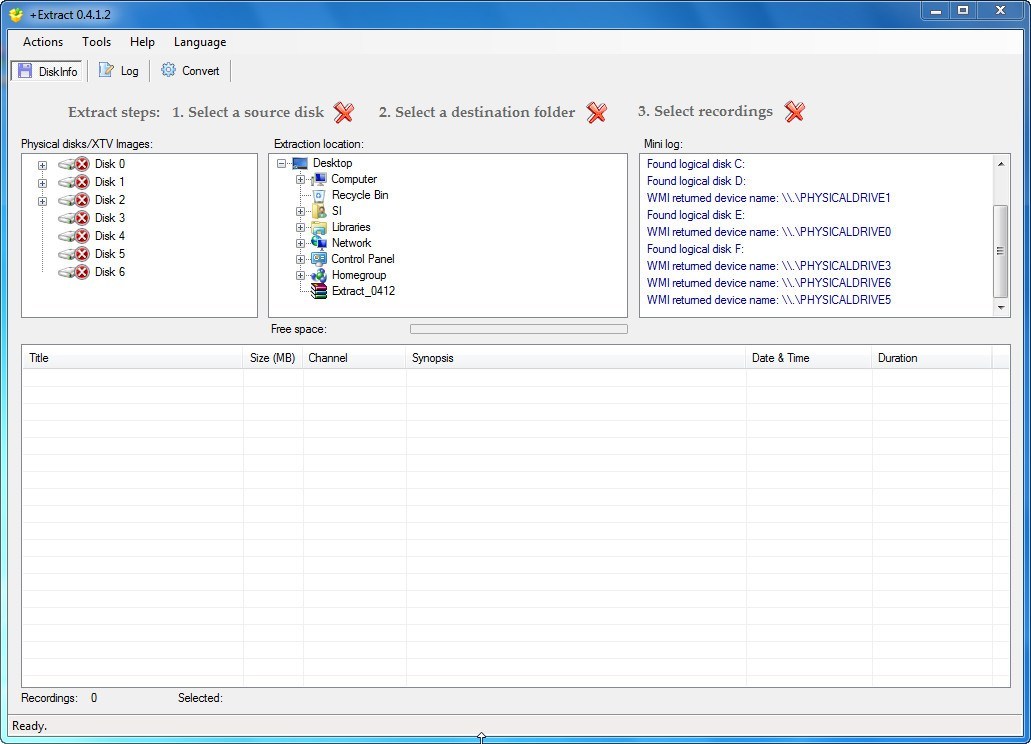The image size is (1031, 744).
Task: Click the 'Ready.' status bar text
Action: (30, 726)
